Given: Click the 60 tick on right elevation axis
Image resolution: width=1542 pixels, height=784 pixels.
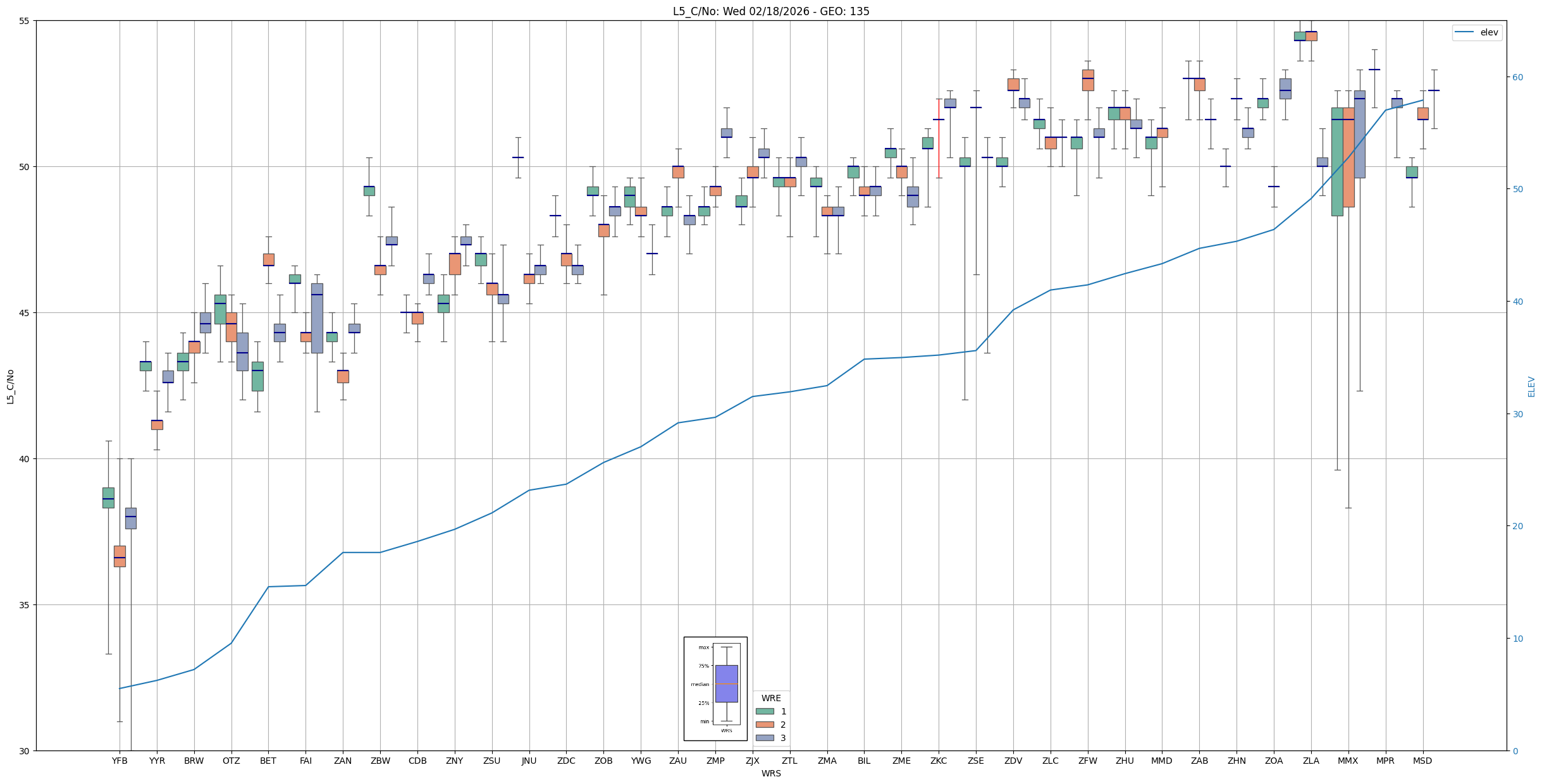Looking at the screenshot, I should 1517,77.
